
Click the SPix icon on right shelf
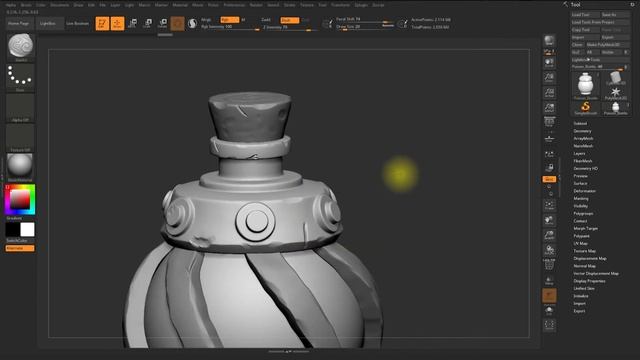[x=549, y=52]
